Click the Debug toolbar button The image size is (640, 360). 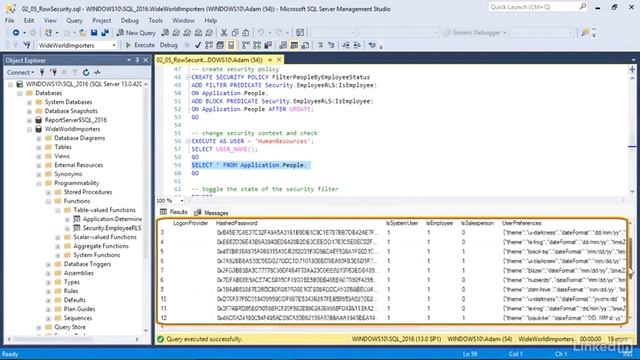click(x=169, y=45)
